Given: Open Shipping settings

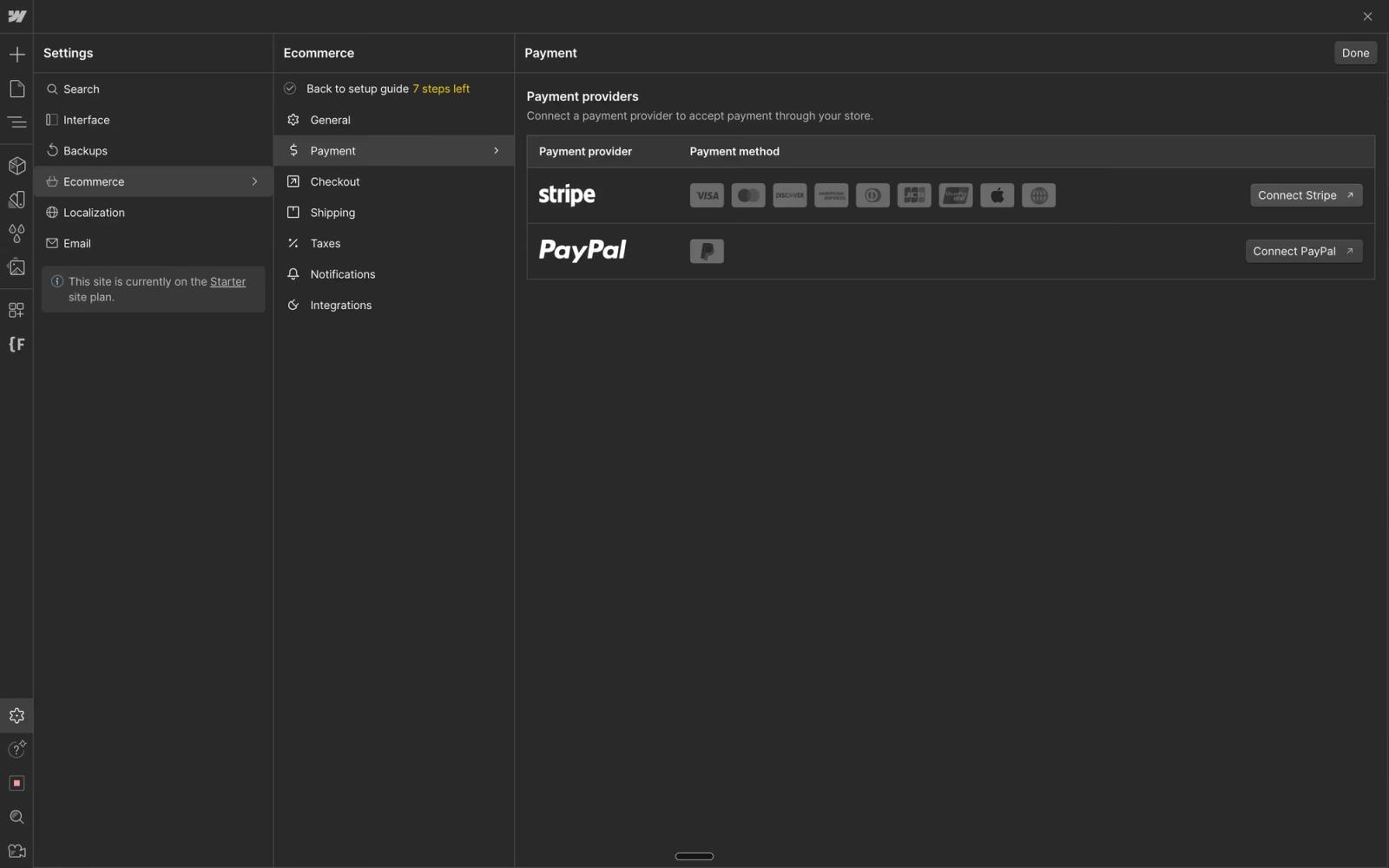Looking at the screenshot, I should tap(394, 213).
